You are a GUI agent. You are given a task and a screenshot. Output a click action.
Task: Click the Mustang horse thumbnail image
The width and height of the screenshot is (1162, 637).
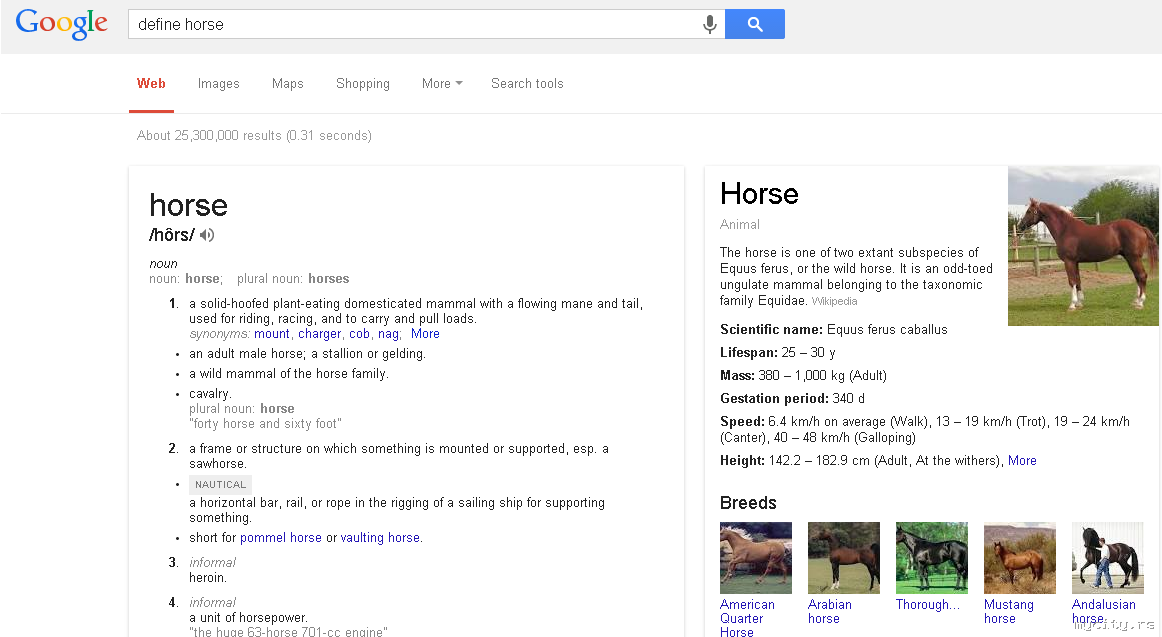[x=1020, y=558]
